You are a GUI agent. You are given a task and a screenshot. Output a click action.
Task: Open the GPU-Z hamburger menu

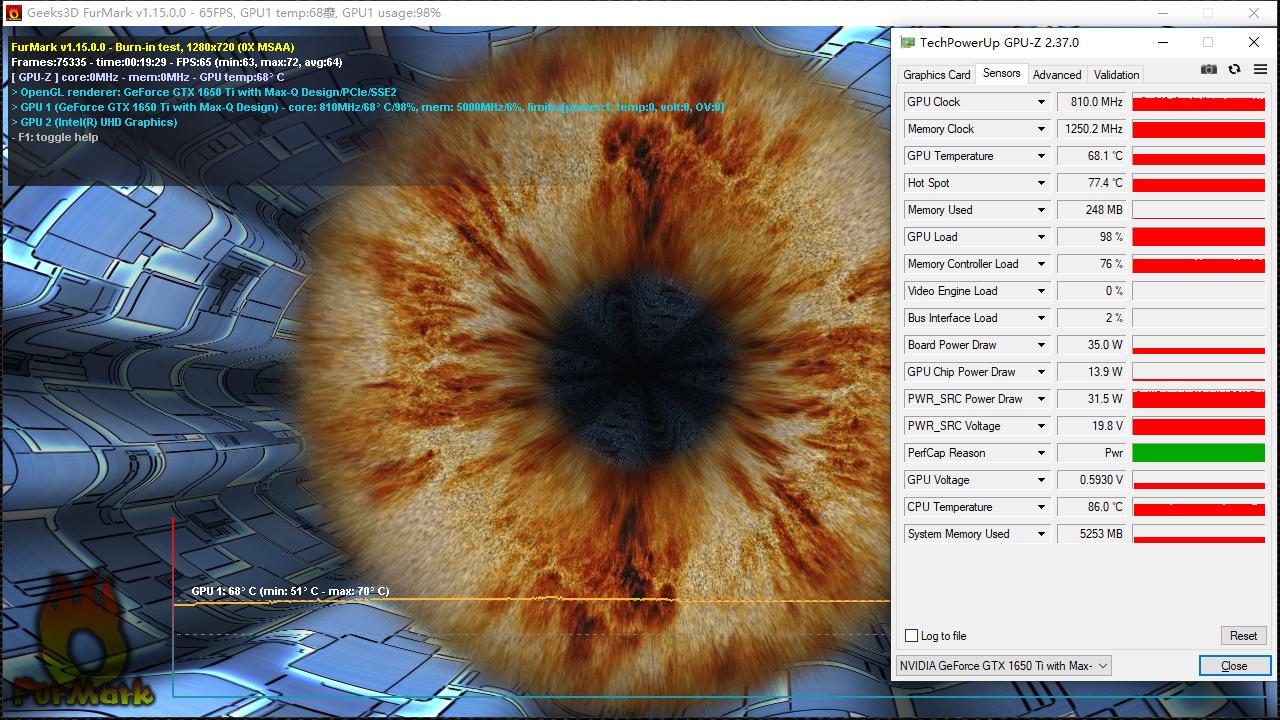pyautogui.click(x=1260, y=69)
